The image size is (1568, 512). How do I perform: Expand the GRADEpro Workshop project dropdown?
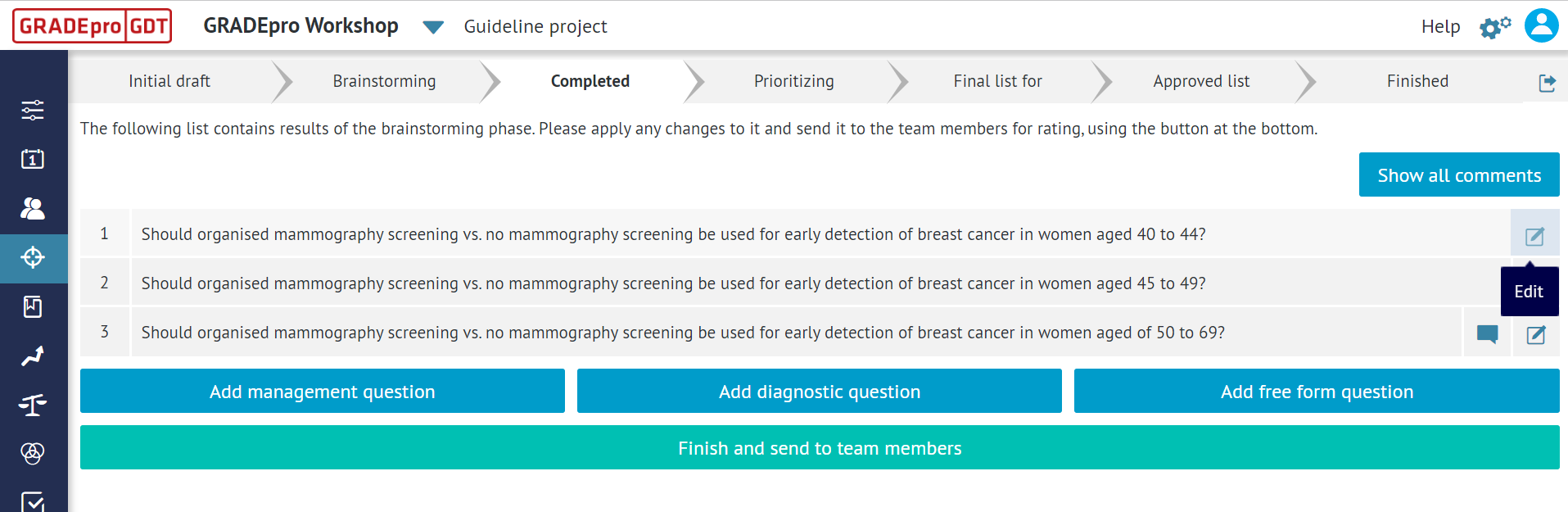pyautogui.click(x=433, y=25)
